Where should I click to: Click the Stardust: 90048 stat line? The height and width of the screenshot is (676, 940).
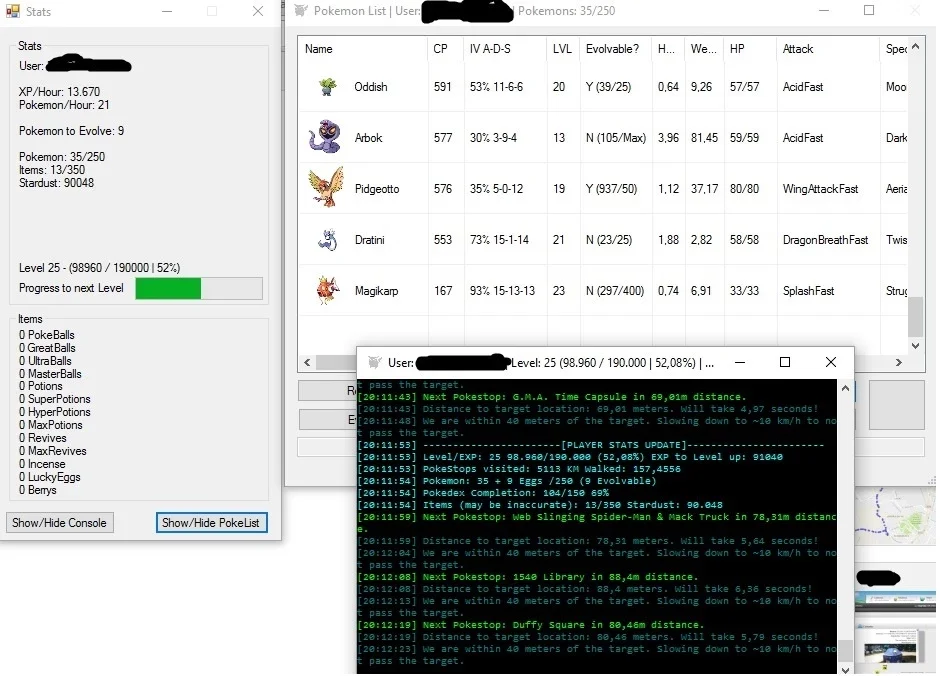[56, 183]
